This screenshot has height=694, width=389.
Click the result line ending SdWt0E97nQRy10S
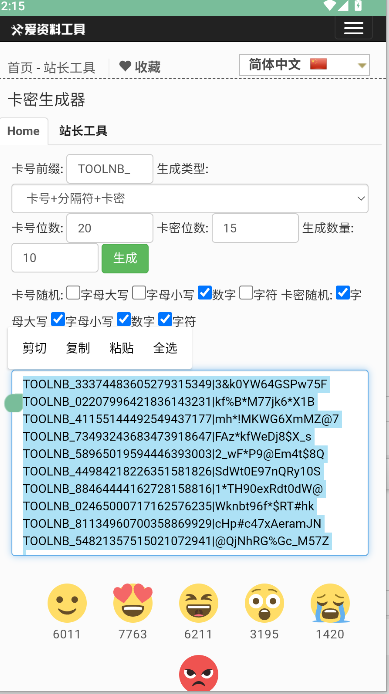[x=172, y=471]
